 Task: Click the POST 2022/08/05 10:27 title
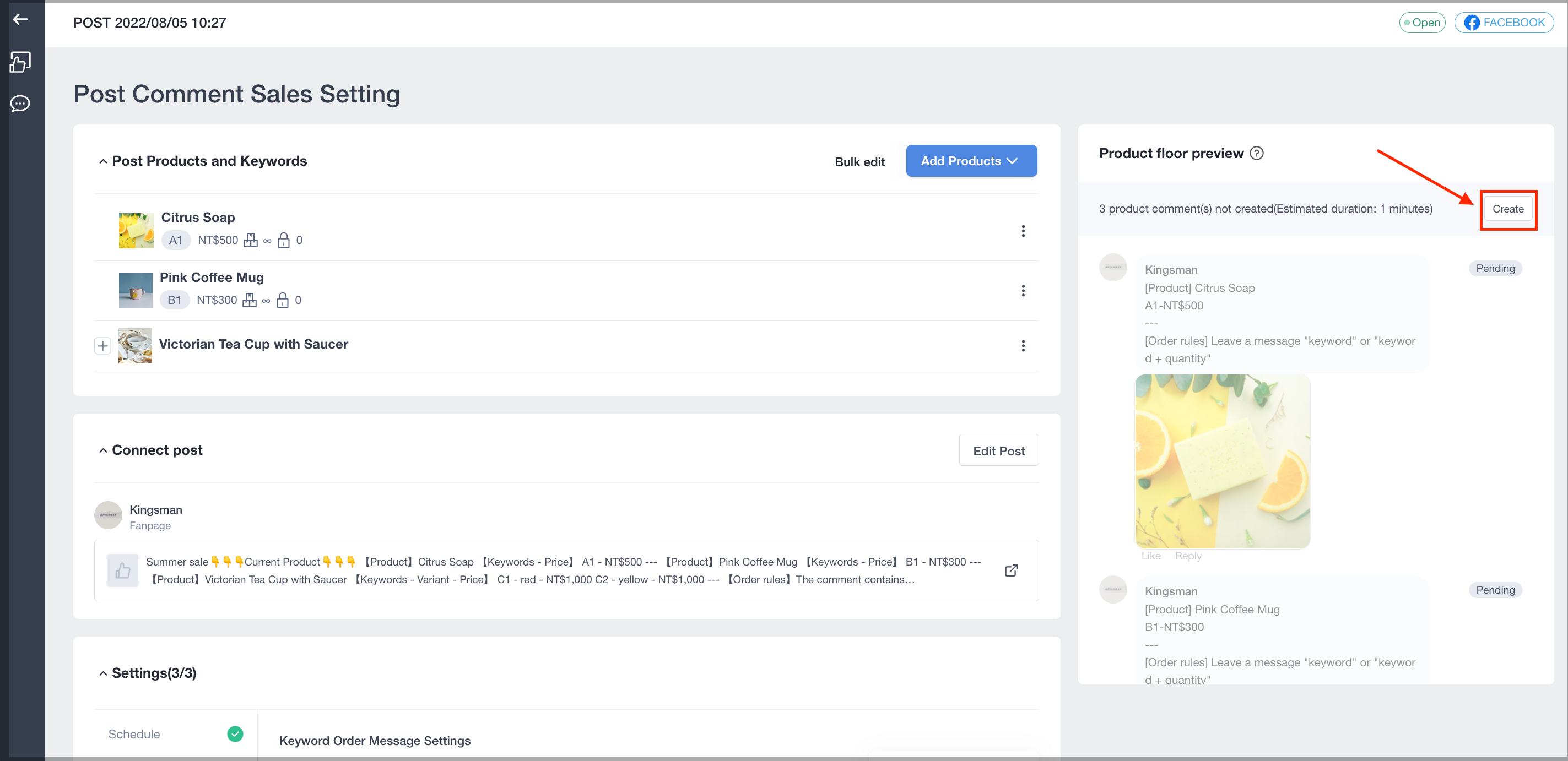click(149, 23)
